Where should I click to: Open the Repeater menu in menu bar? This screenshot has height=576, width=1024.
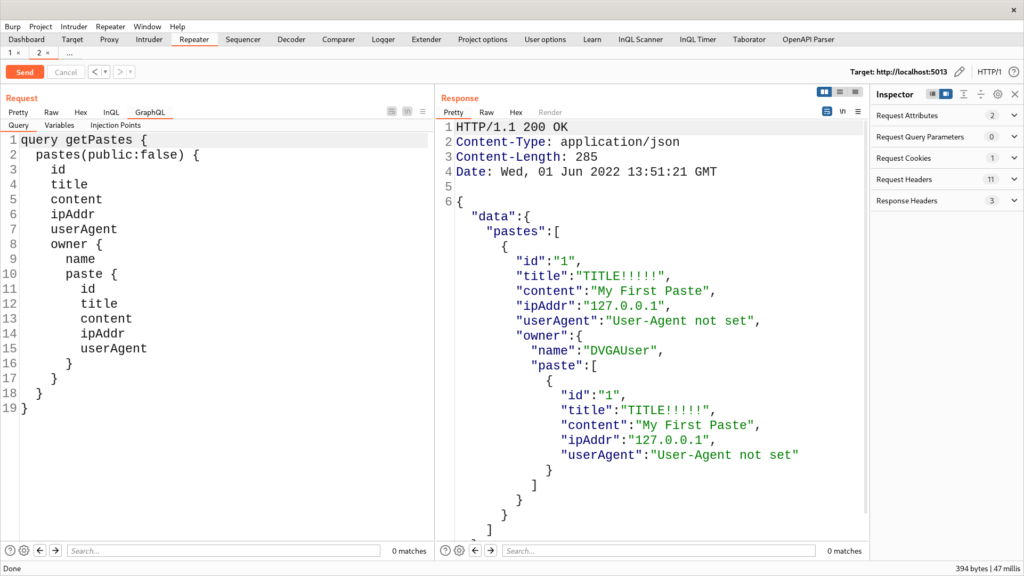[x=110, y=26]
